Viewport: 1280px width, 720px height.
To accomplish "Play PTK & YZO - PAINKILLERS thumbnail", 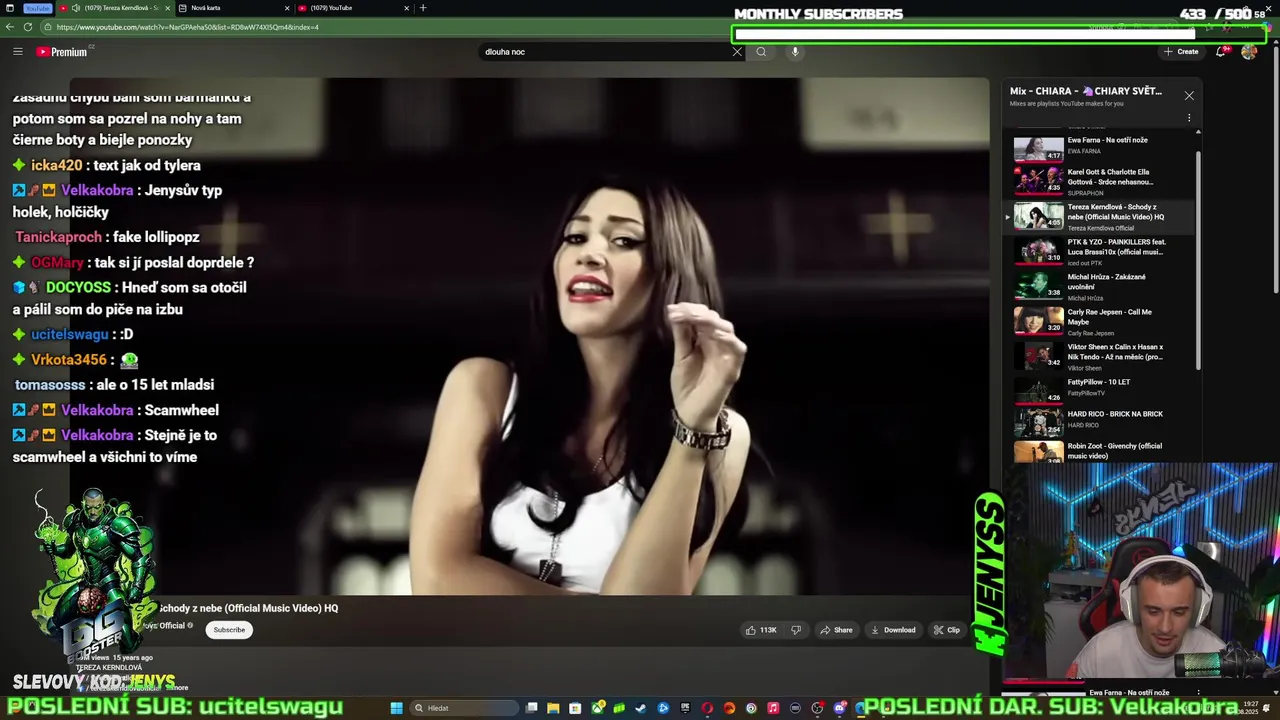I will (x=1039, y=250).
